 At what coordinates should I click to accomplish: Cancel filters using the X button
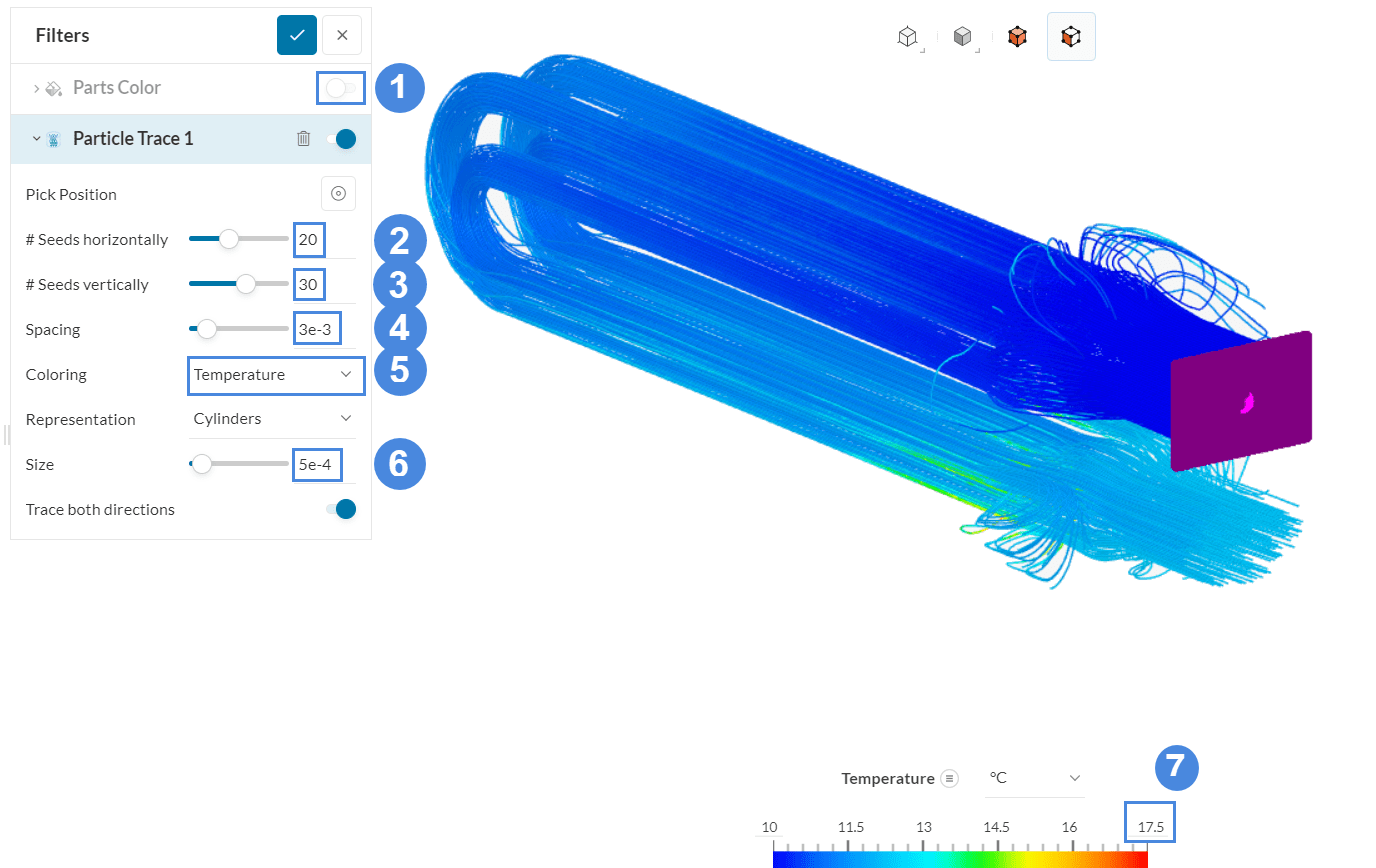tap(341, 34)
